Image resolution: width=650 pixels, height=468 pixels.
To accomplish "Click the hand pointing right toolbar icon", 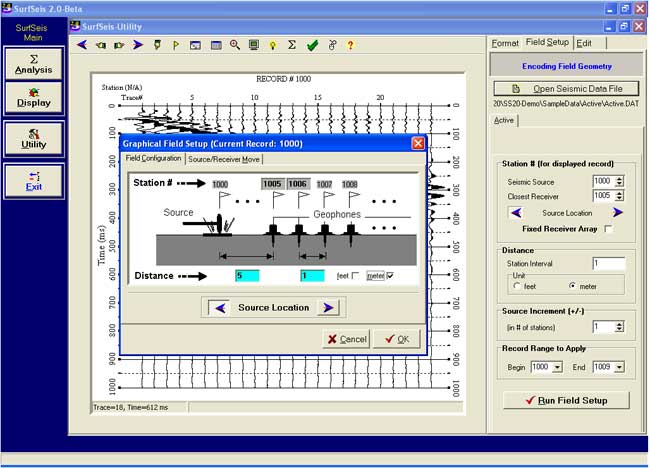I will pos(119,45).
